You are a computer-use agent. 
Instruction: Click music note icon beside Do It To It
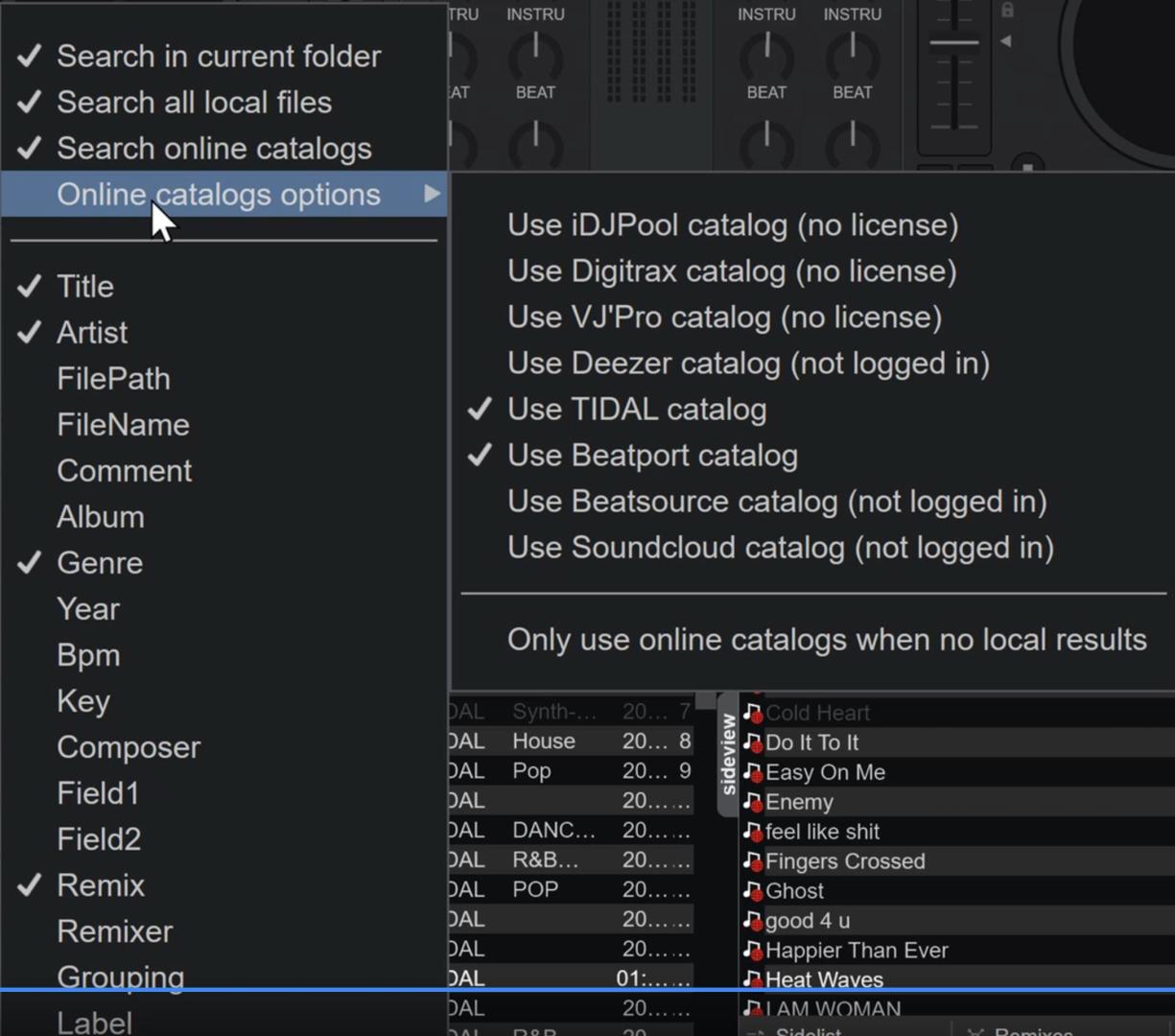(x=753, y=742)
